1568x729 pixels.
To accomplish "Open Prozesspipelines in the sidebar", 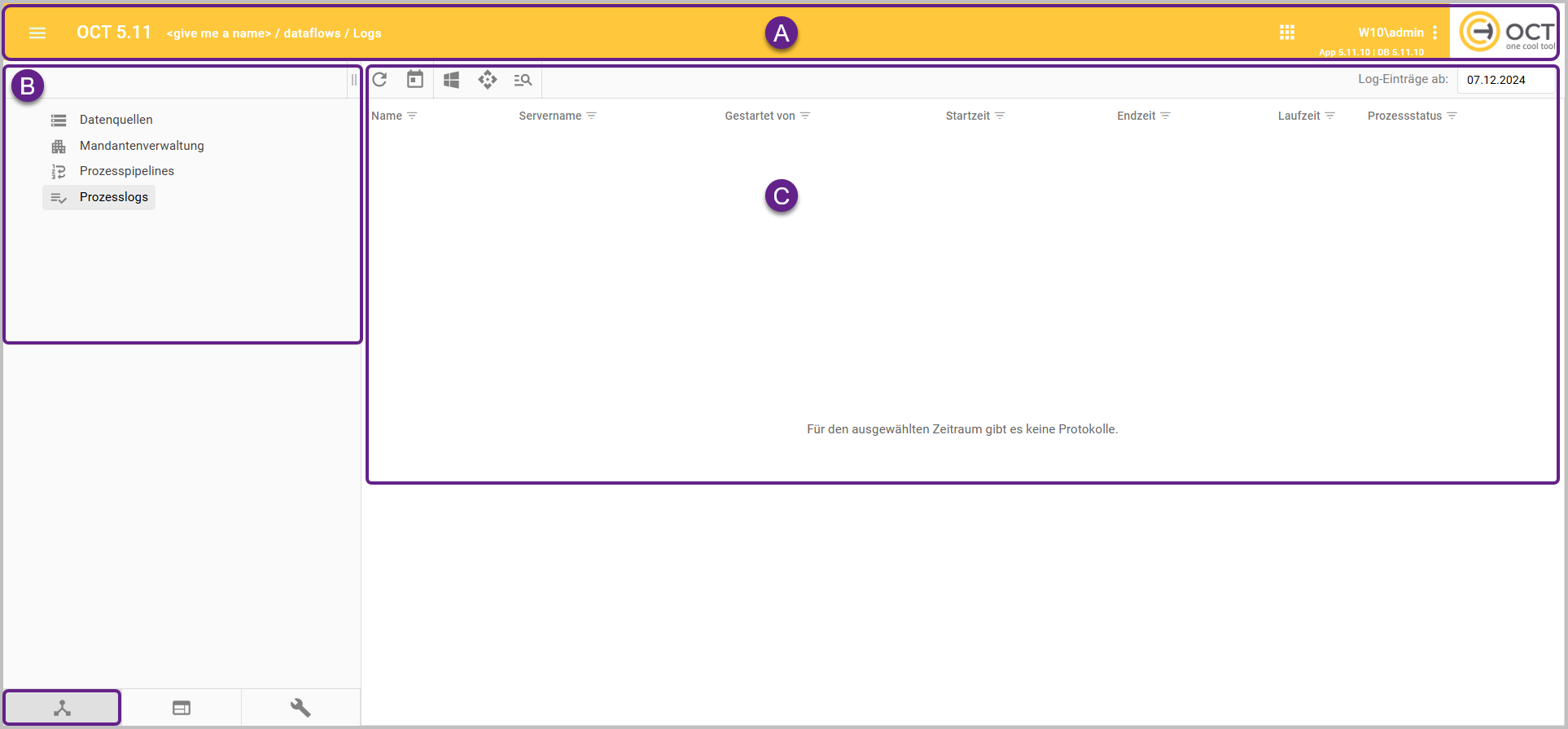I will pos(126,171).
